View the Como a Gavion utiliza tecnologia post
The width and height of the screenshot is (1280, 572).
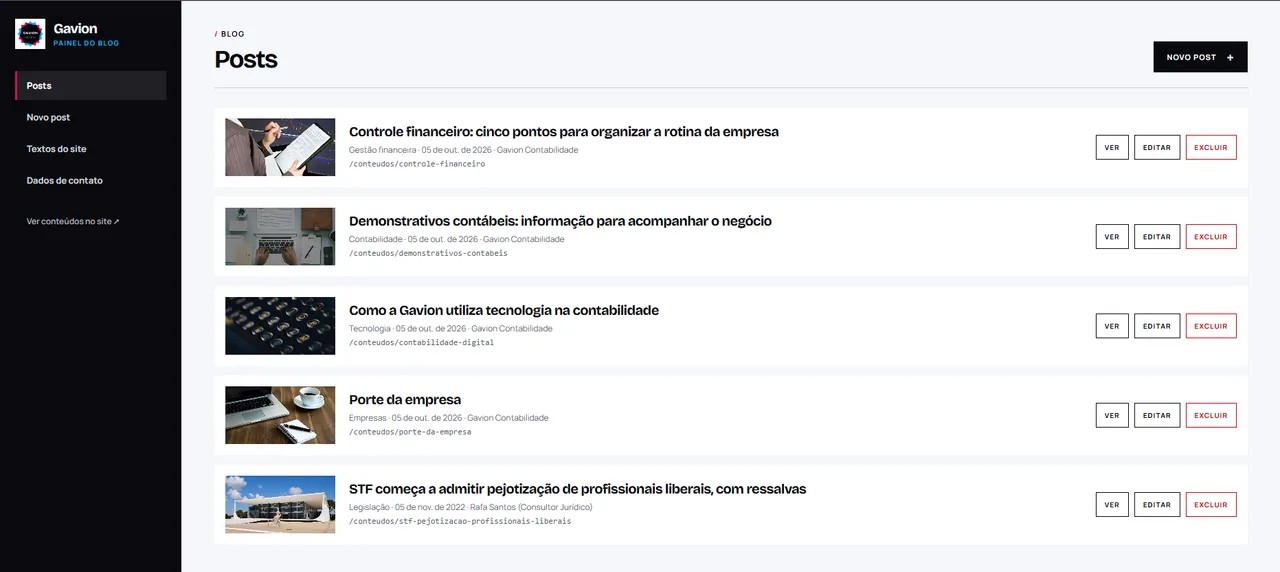click(x=1112, y=326)
